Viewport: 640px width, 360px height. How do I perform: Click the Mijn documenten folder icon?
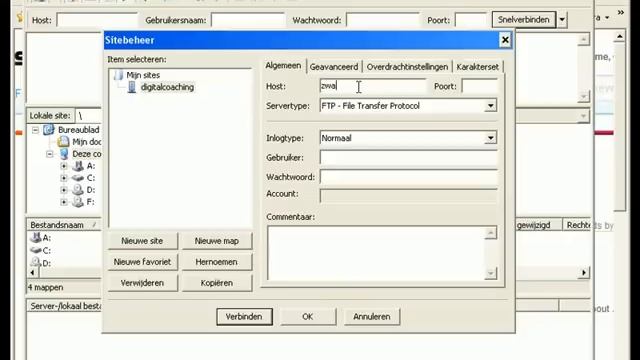[63, 142]
